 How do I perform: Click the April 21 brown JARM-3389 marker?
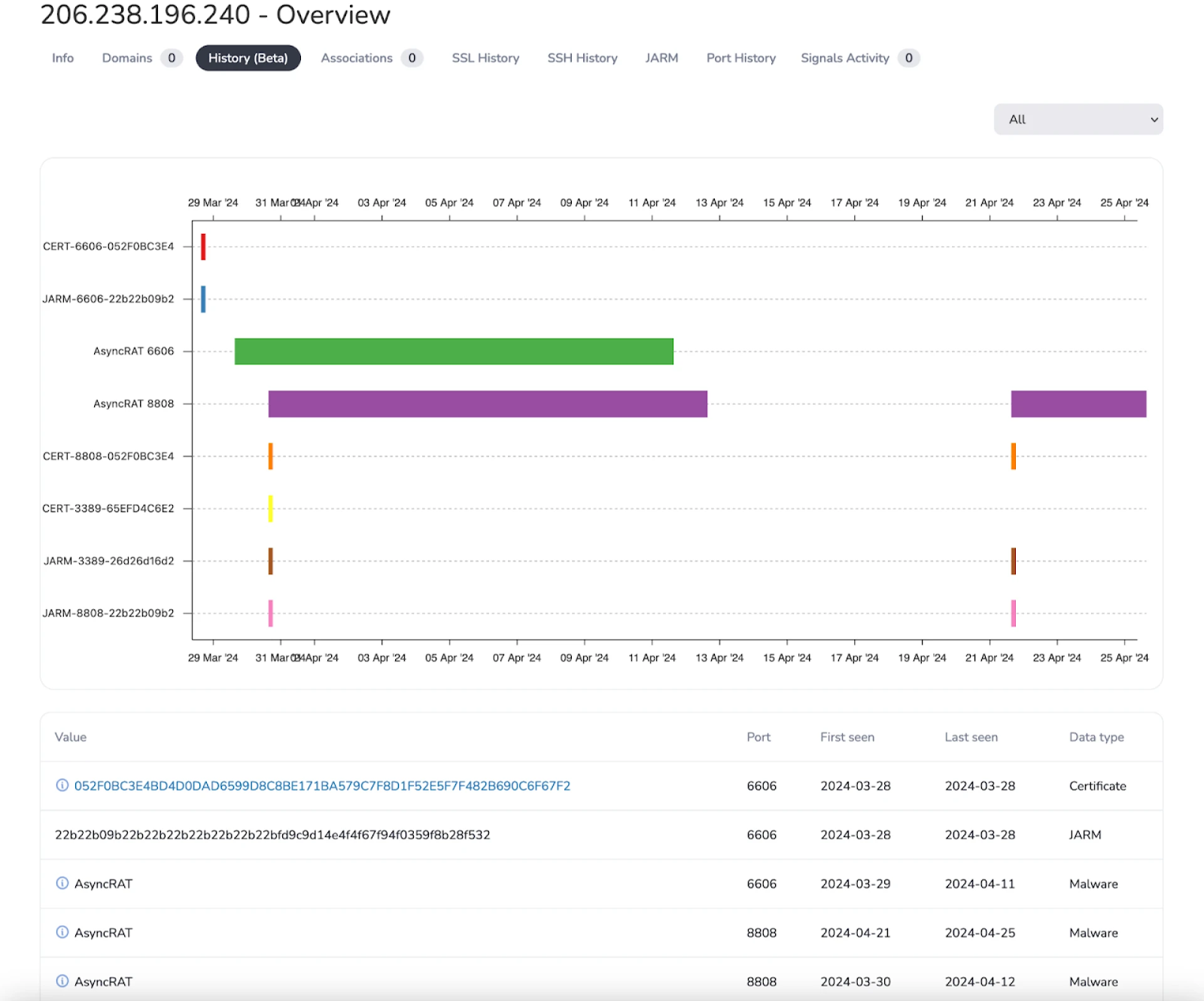coord(1014,561)
